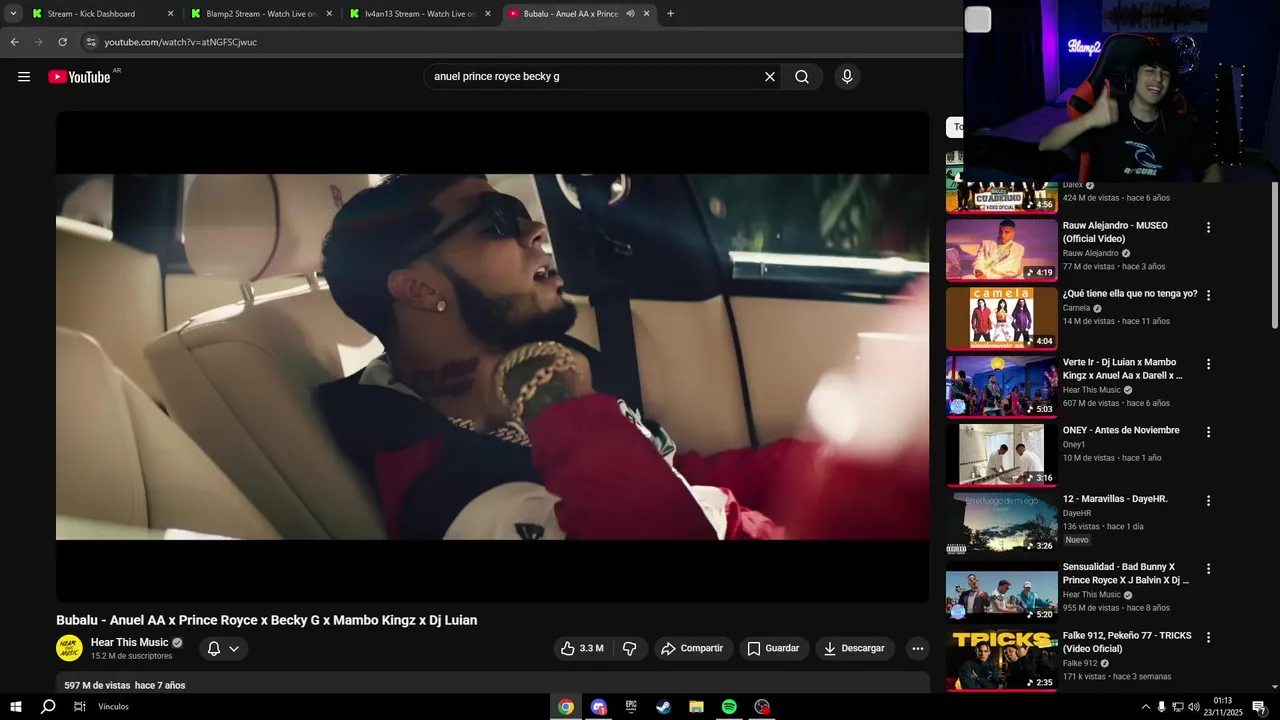Open OBS Studio from the taskbar

pyautogui.click(x=762, y=707)
